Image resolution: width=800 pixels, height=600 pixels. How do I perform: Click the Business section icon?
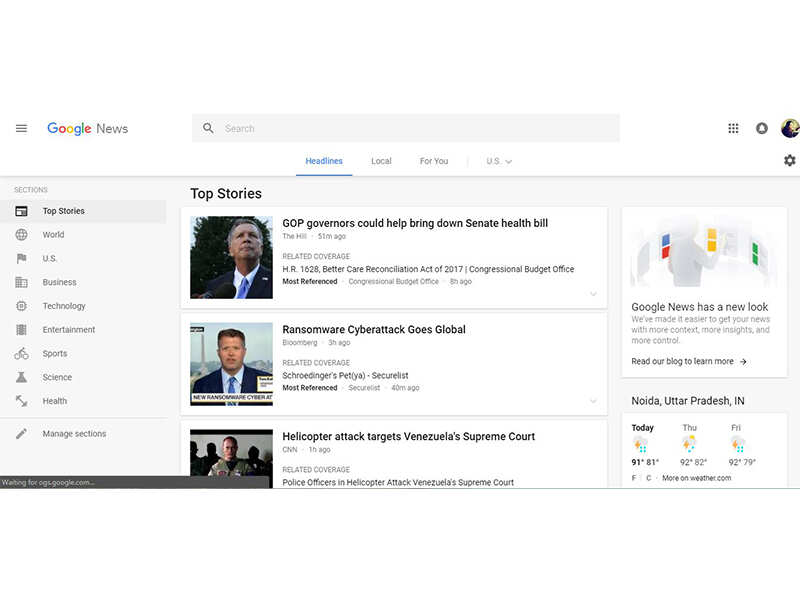tap(21, 282)
